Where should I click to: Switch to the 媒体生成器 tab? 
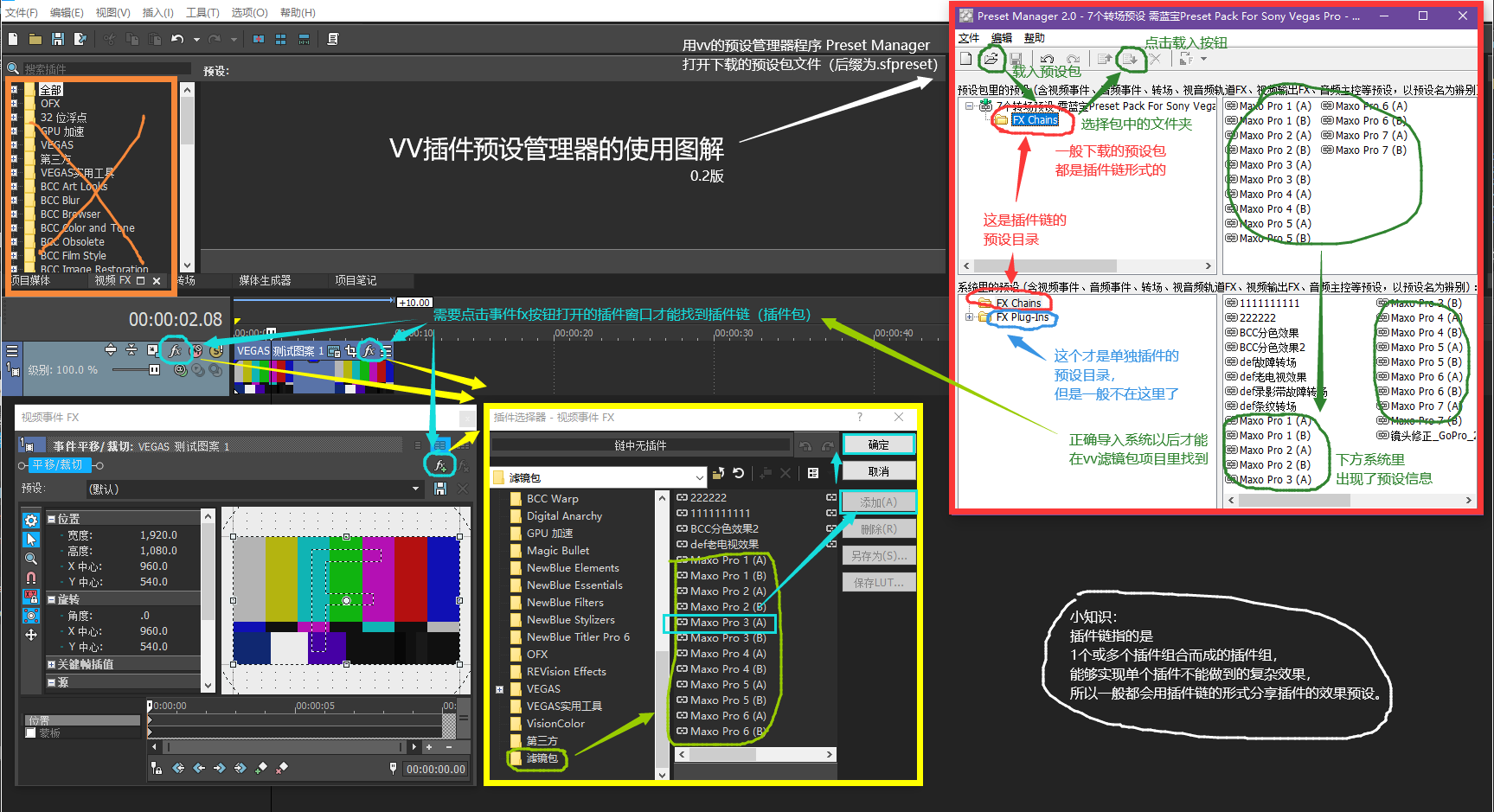coord(265,280)
